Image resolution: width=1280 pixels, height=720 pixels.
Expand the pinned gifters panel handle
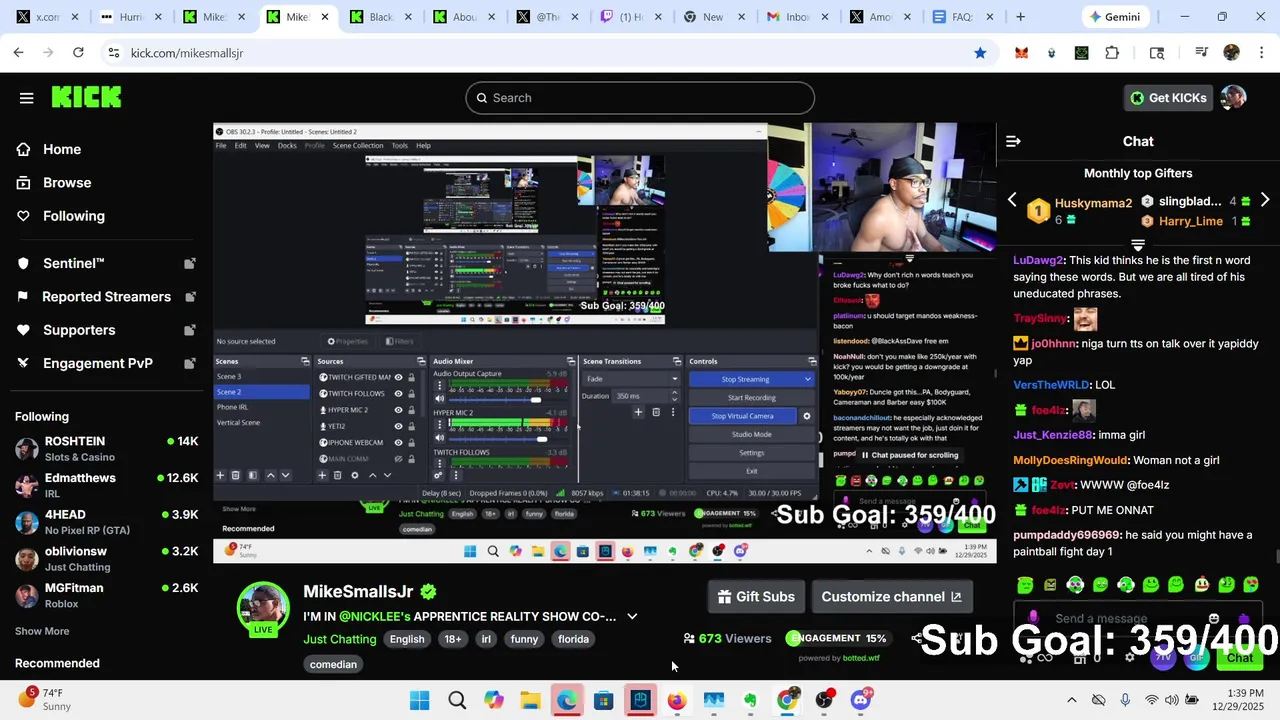pyautogui.click(x=1138, y=244)
